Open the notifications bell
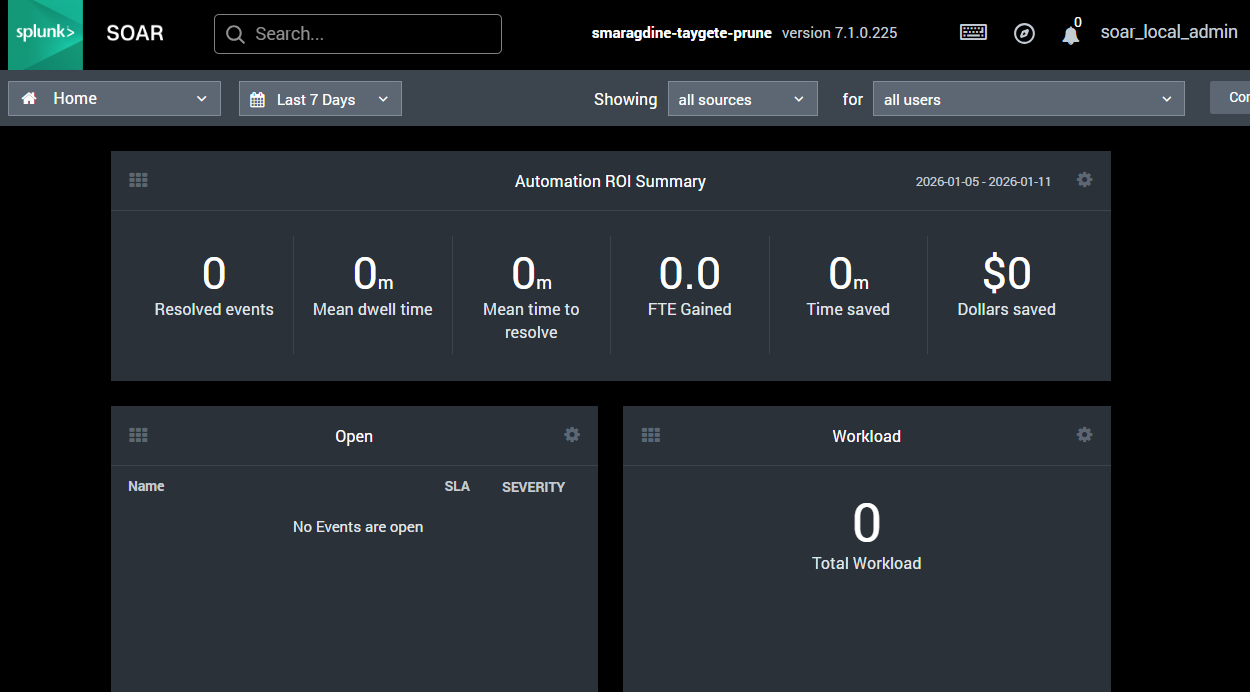Viewport: 1250px width, 692px height. [x=1070, y=35]
